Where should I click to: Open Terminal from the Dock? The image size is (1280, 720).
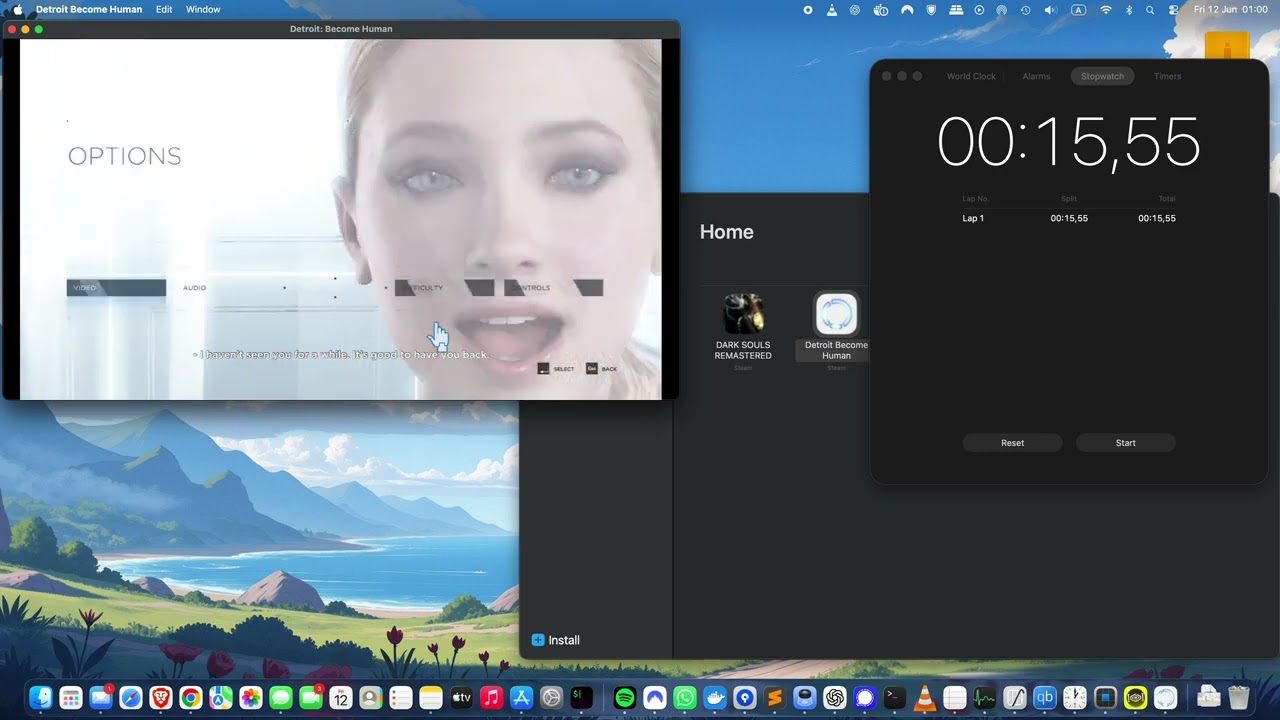click(x=895, y=698)
